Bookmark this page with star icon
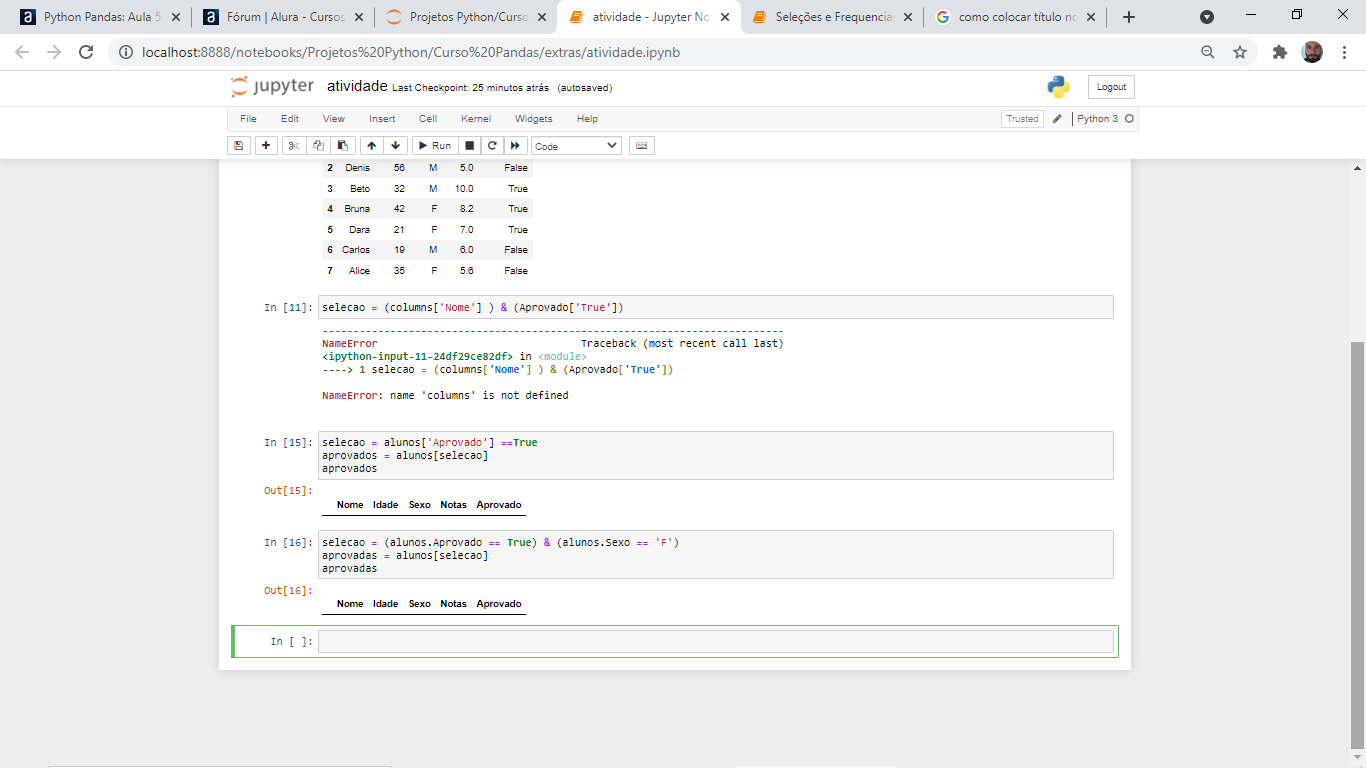The height and width of the screenshot is (768, 1366). 1240,52
